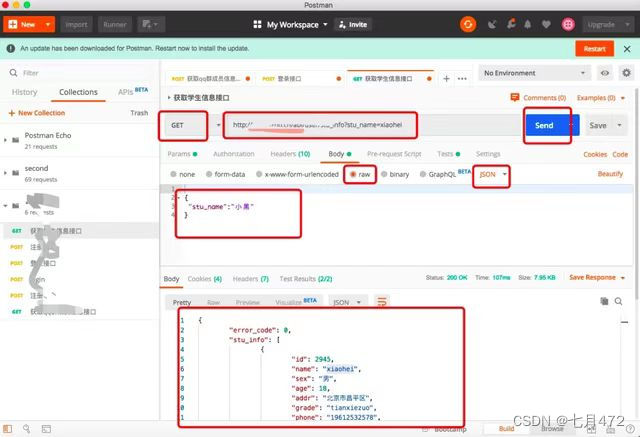
Task: Open the Save dropdown arrow
Action: tap(620, 125)
